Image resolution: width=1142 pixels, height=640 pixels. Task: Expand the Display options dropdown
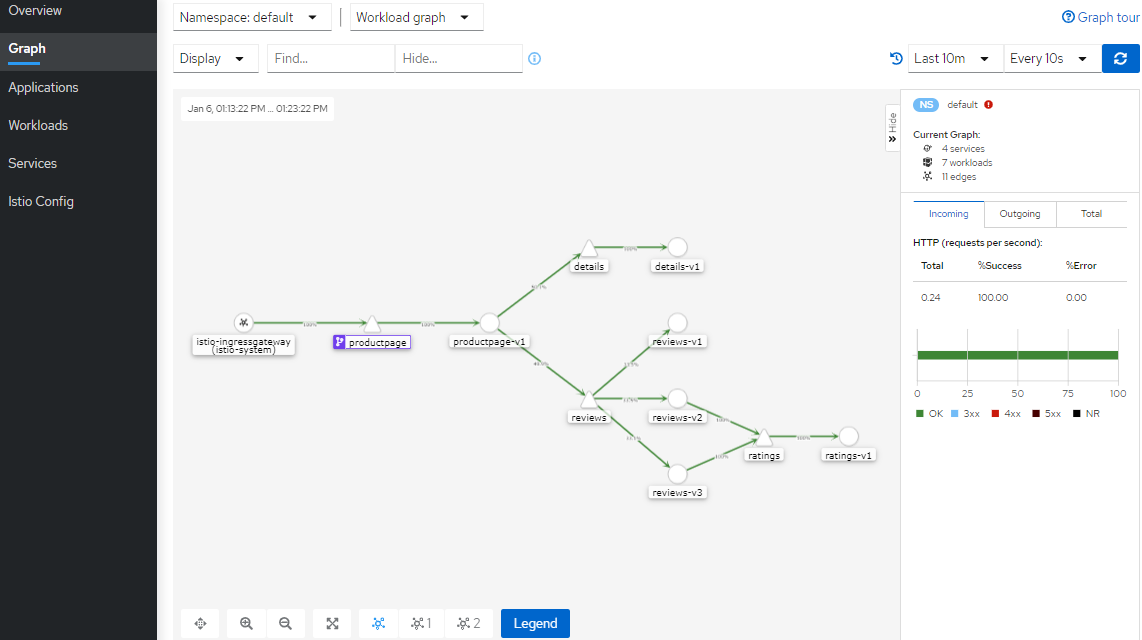pyautogui.click(x=216, y=59)
